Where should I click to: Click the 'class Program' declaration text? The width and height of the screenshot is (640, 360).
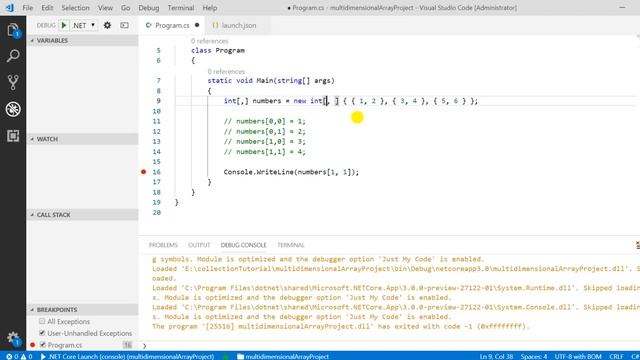218,50
